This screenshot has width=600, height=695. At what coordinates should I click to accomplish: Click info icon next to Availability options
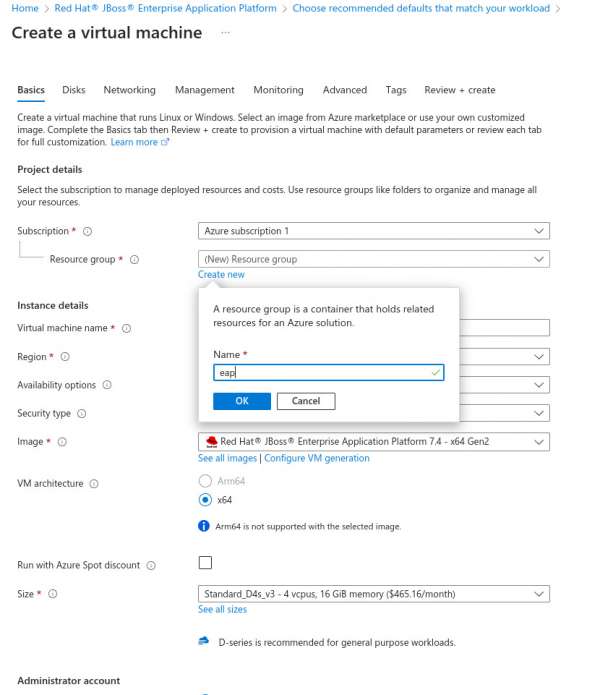107,385
